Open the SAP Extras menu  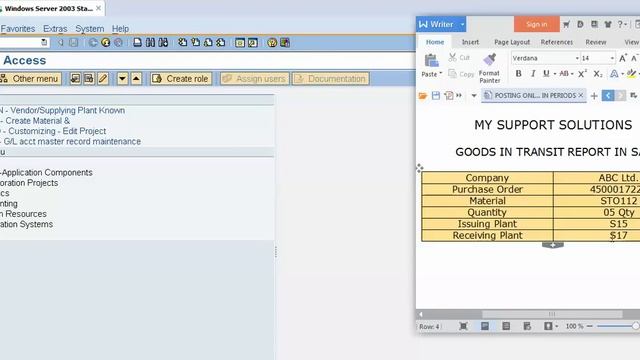coord(55,29)
